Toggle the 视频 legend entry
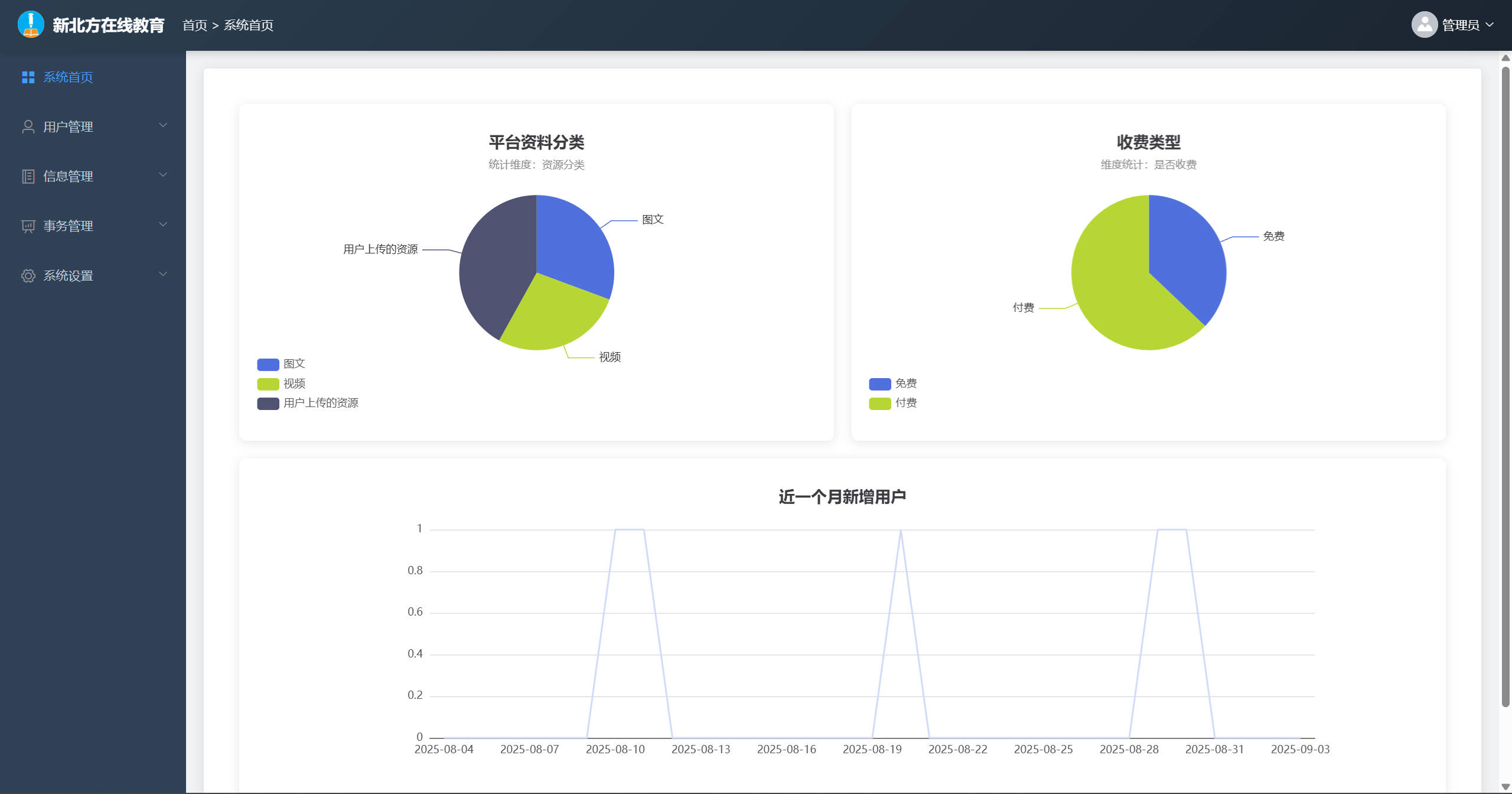 pyautogui.click(x=281, y=384)
